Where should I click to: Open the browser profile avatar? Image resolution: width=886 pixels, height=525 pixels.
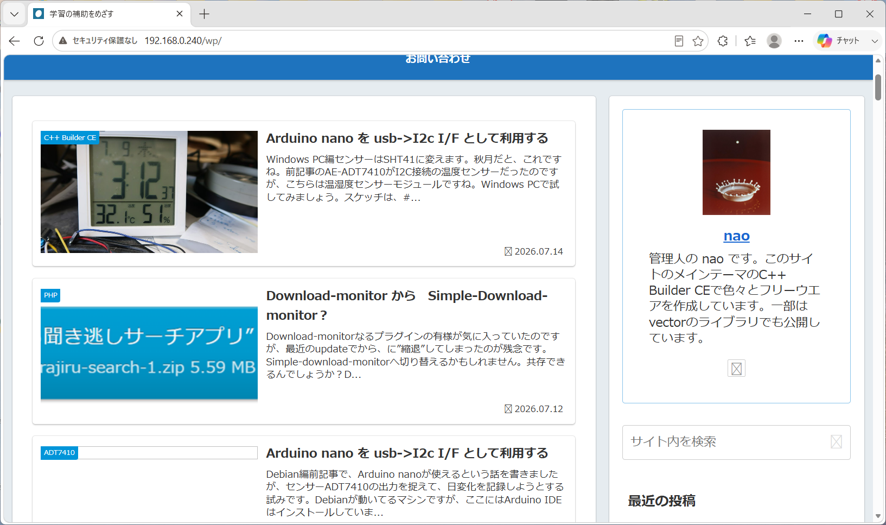pyautogui.click(x=774, y=41)
